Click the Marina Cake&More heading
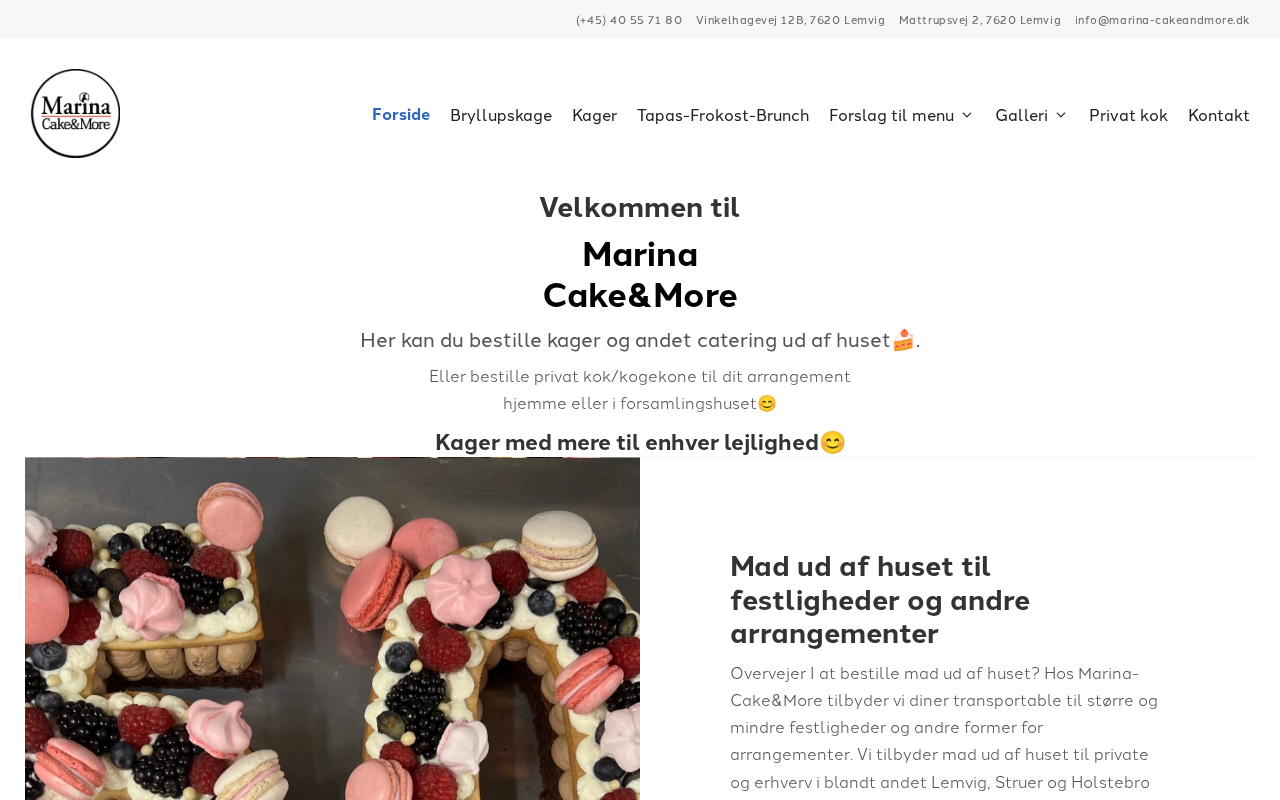Image resolution: width=1280 pixels, height=800 pixels. point(640,275)
